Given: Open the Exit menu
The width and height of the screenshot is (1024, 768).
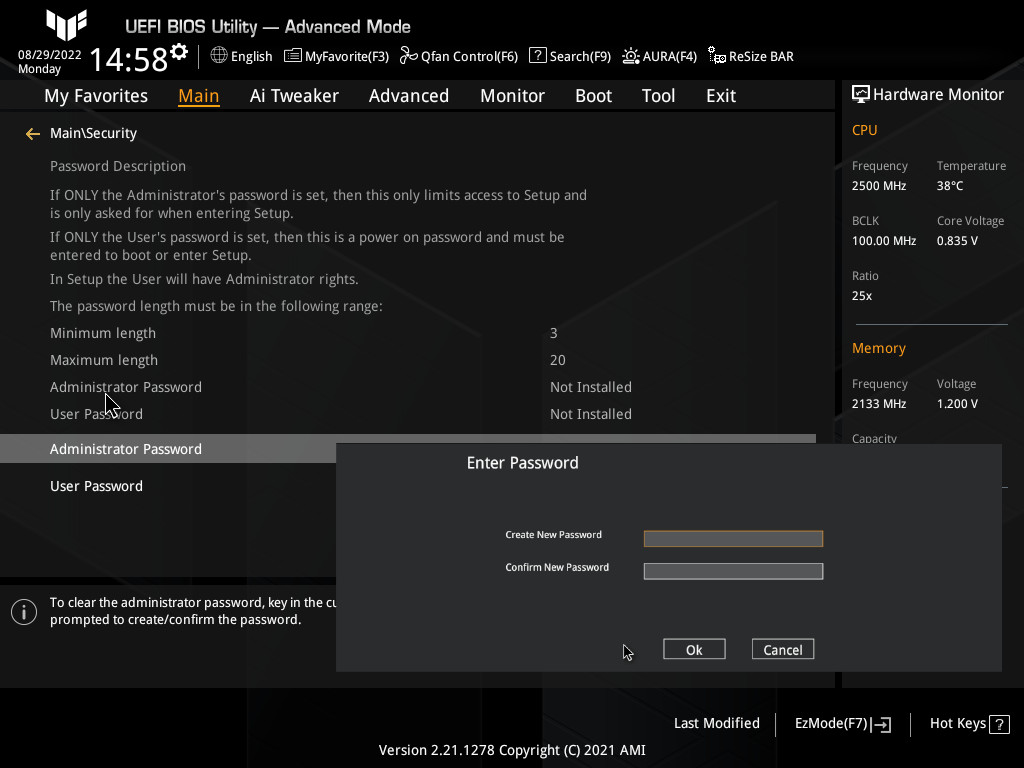Looking at the screenshot, I should pos(720,95).
